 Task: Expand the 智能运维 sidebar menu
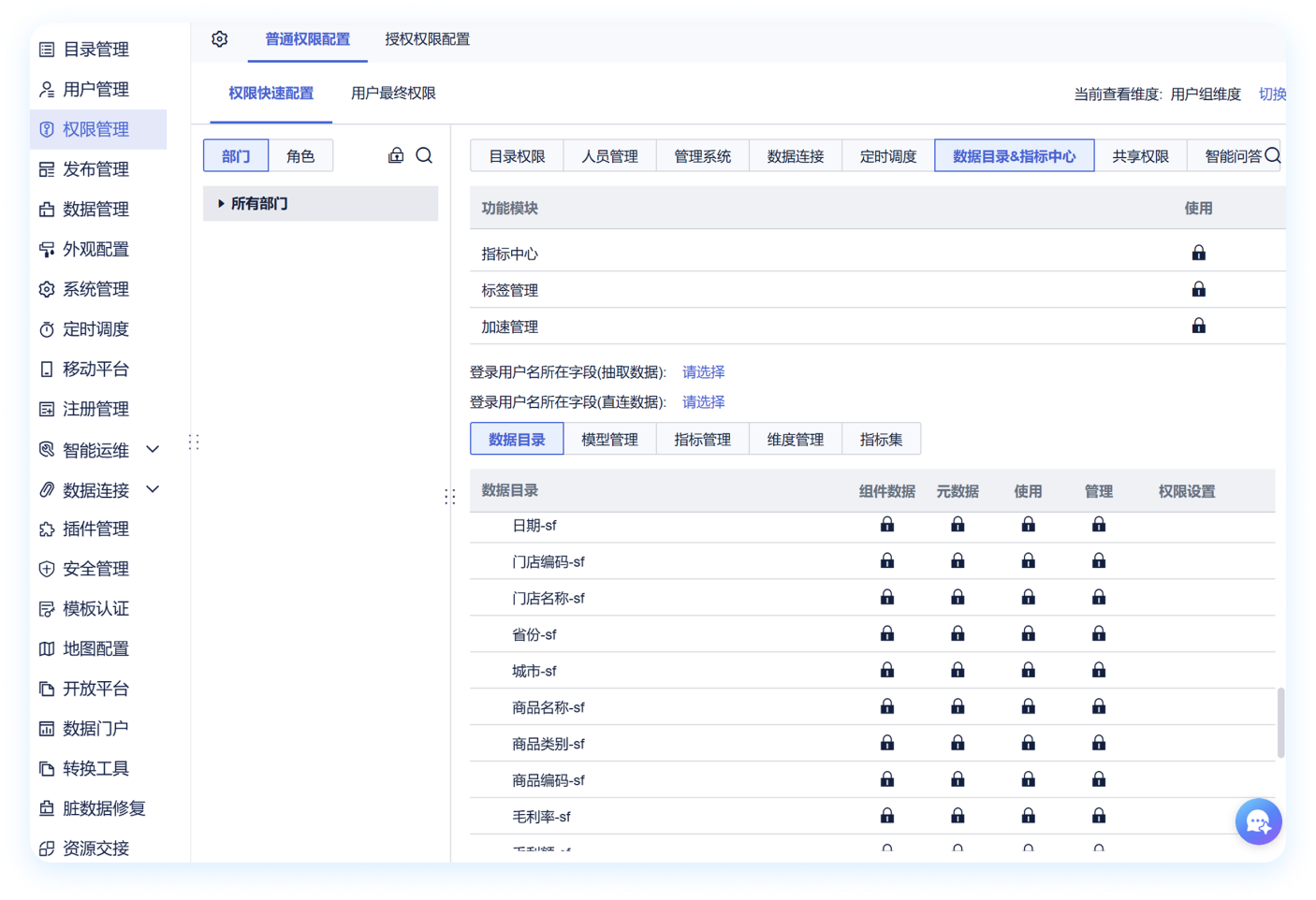point(153,450)
